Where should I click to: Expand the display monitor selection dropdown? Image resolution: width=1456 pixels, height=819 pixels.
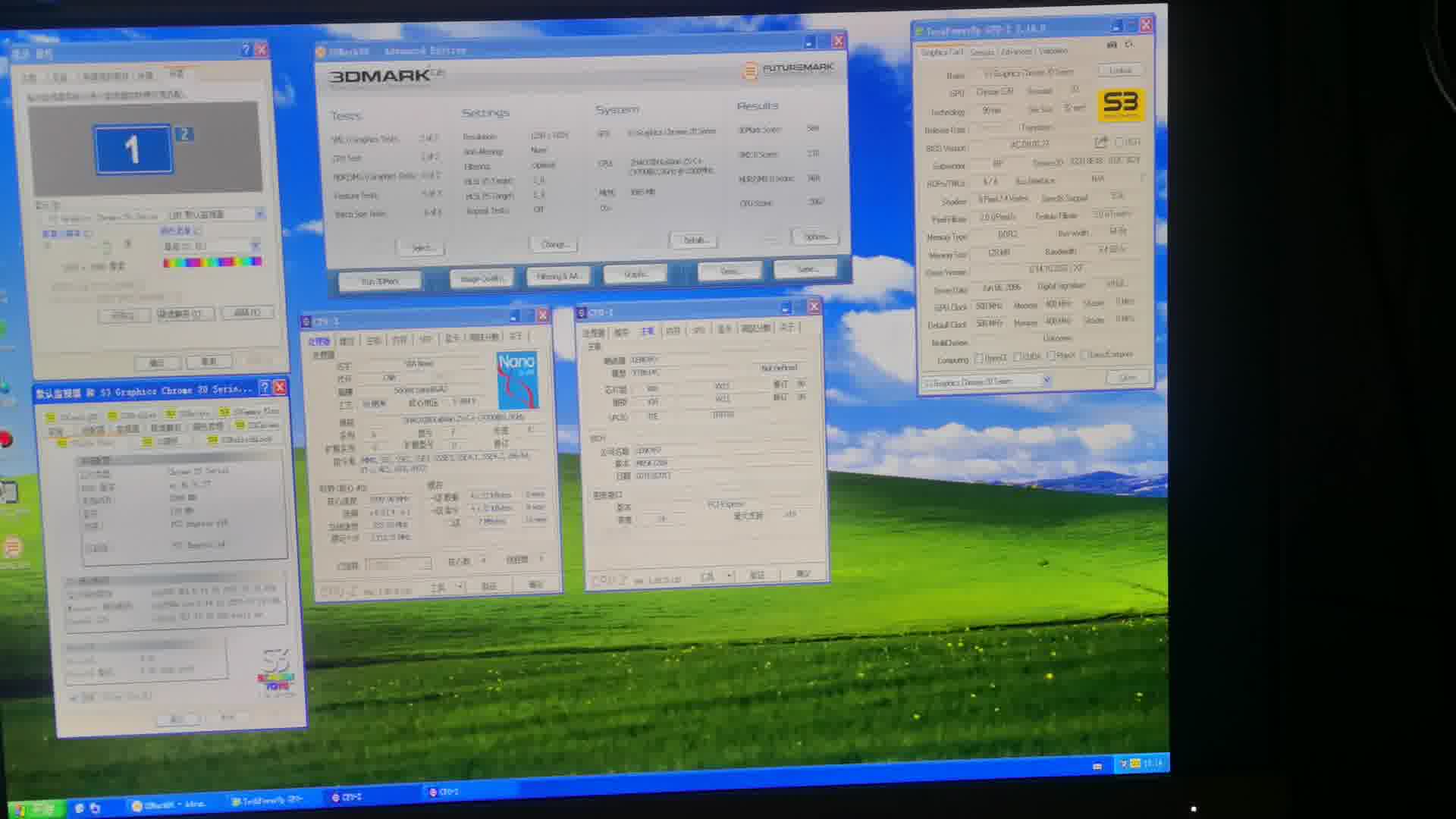point(259,215)
